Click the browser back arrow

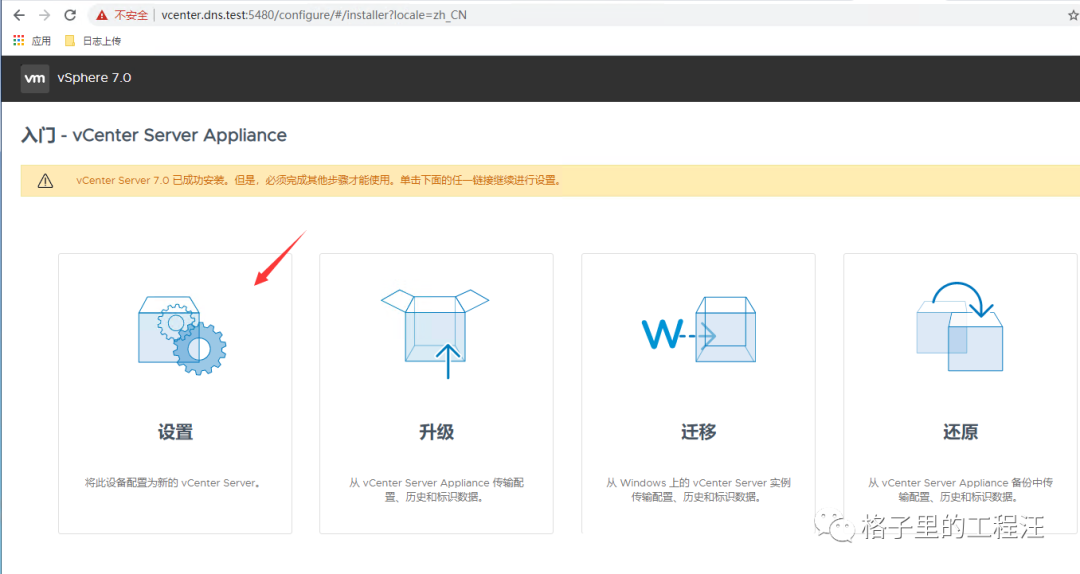[x=19, y=15]
